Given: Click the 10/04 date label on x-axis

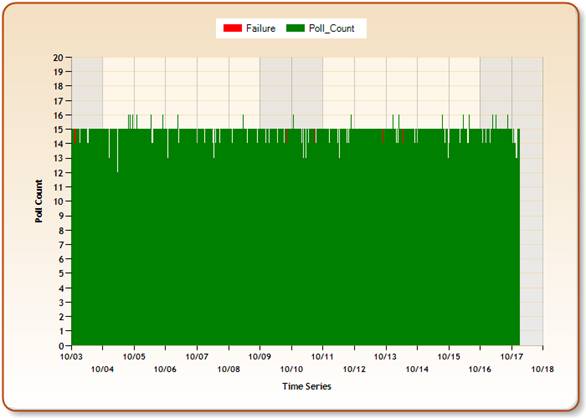Looking at the screenshot, I should pos(102,369).
